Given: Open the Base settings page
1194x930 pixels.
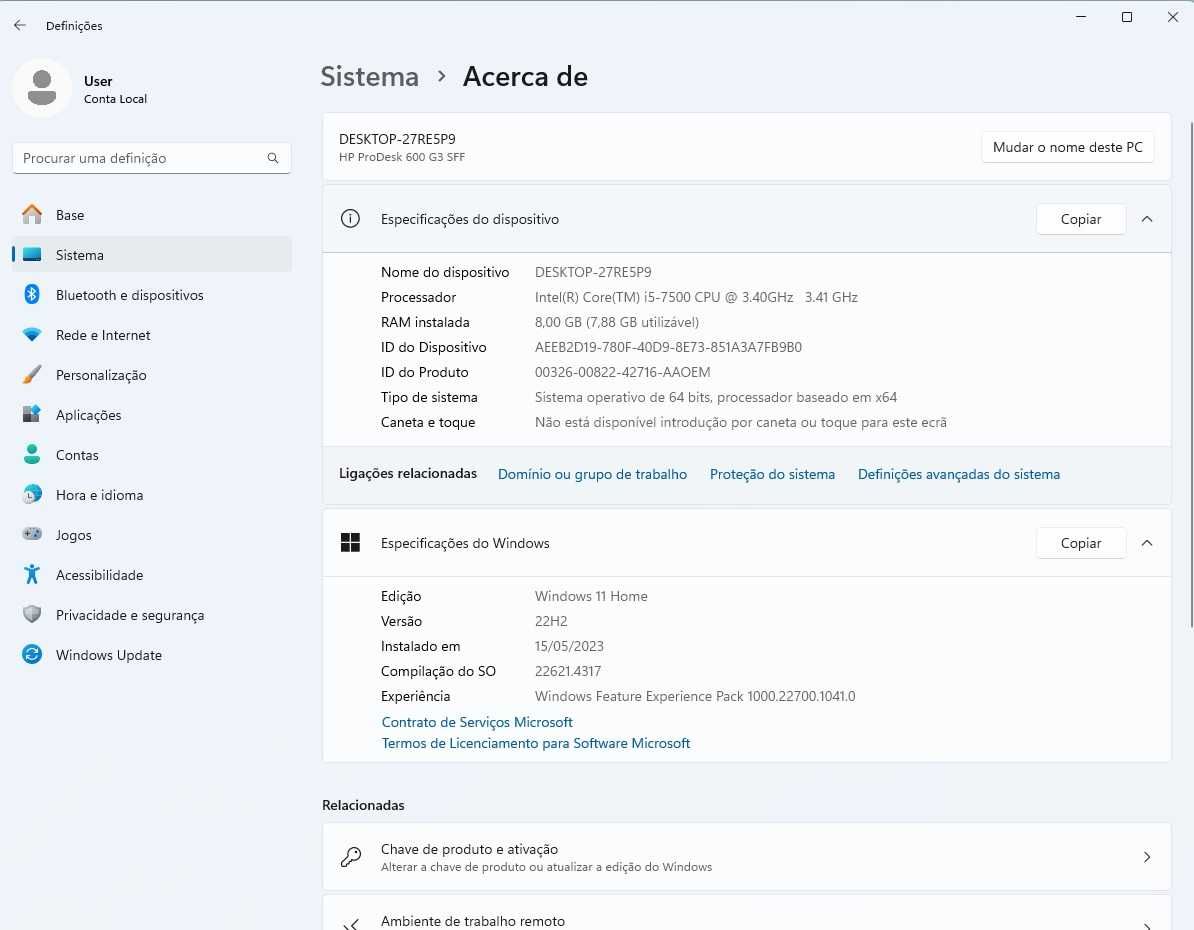Looking at the screenshot, I should [152, 215].
